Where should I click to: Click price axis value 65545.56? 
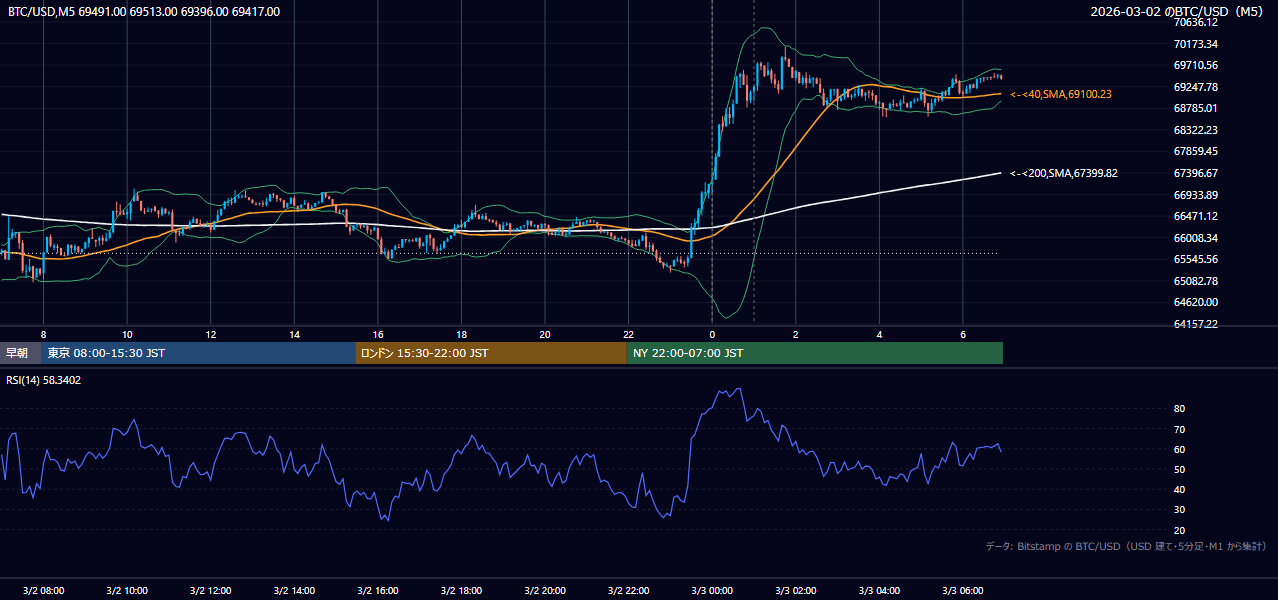[1196, 259]
